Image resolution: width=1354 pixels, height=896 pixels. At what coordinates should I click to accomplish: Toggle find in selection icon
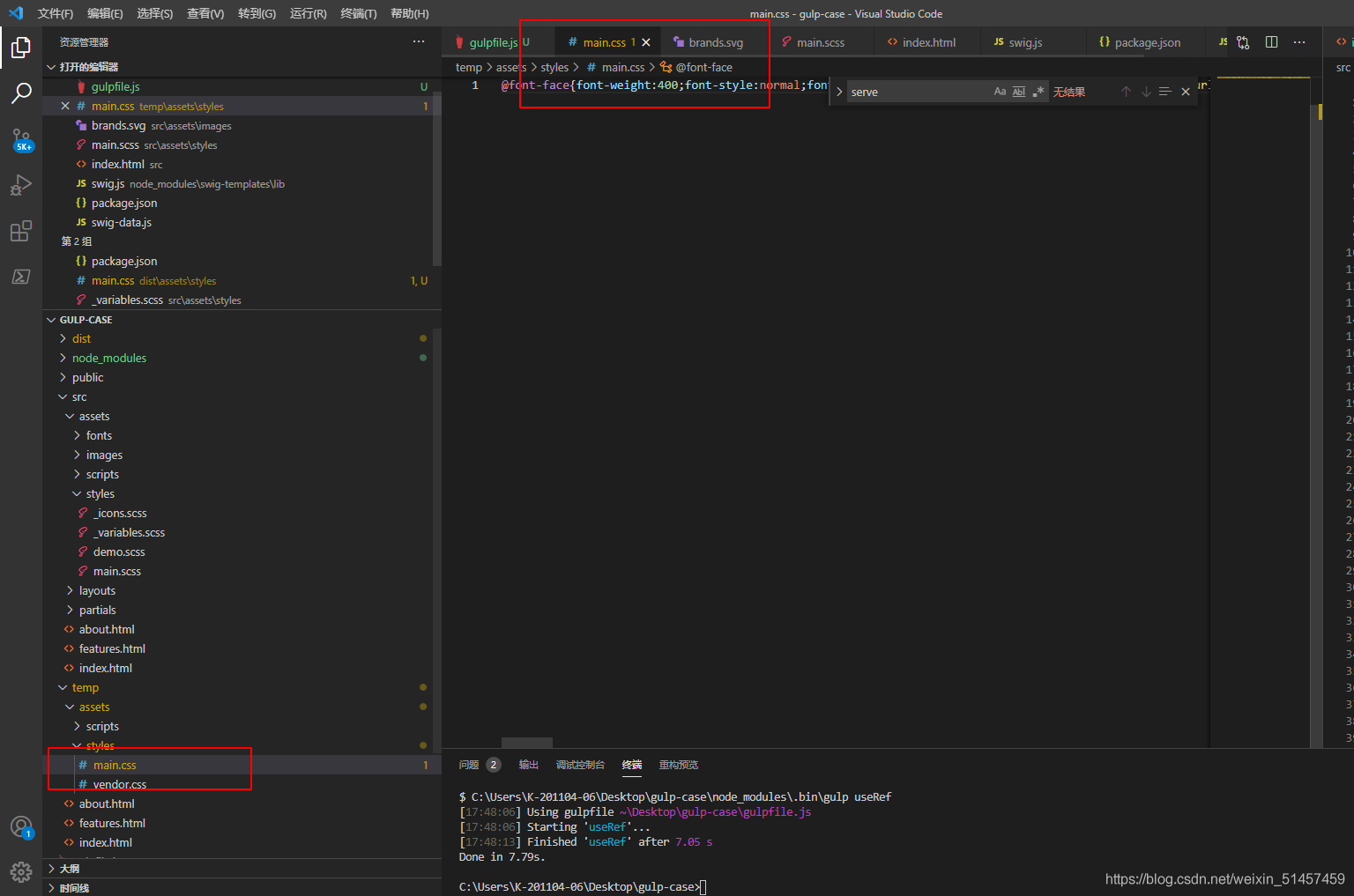click(x=1165, y=92)
